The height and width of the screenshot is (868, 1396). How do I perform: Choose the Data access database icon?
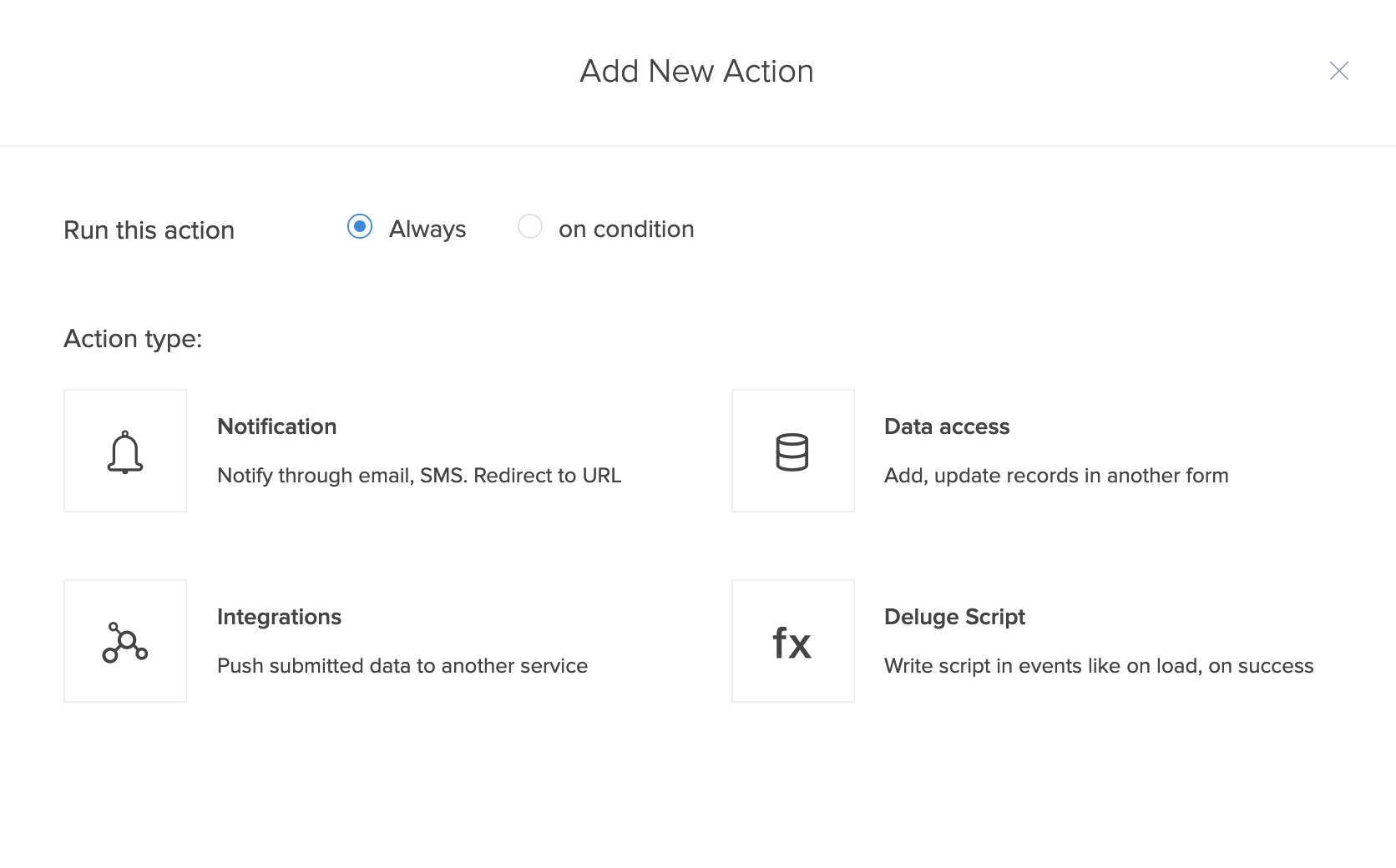(792, 452)
